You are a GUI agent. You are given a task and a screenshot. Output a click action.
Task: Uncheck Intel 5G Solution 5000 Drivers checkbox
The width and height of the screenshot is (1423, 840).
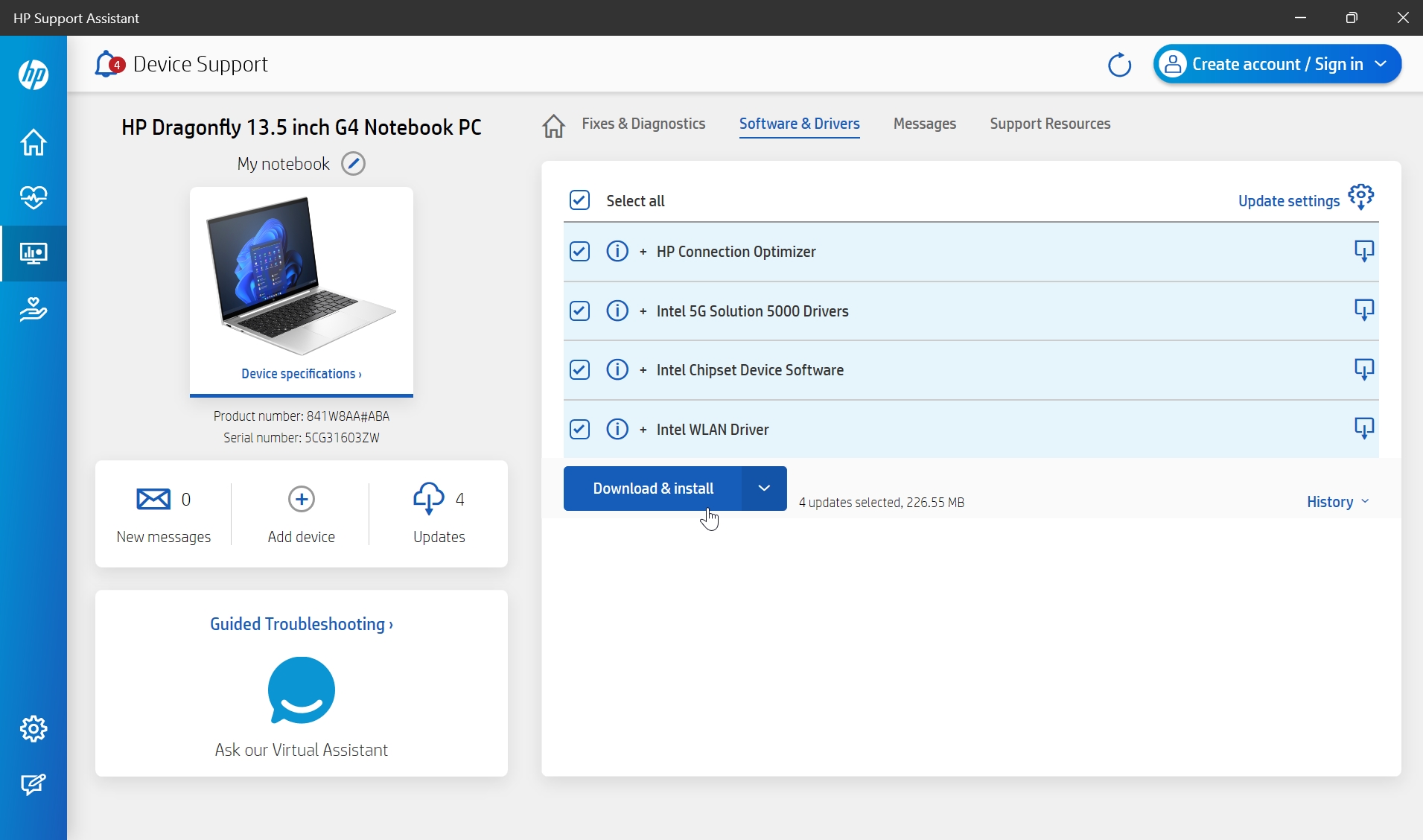click(x=579, y=311)
